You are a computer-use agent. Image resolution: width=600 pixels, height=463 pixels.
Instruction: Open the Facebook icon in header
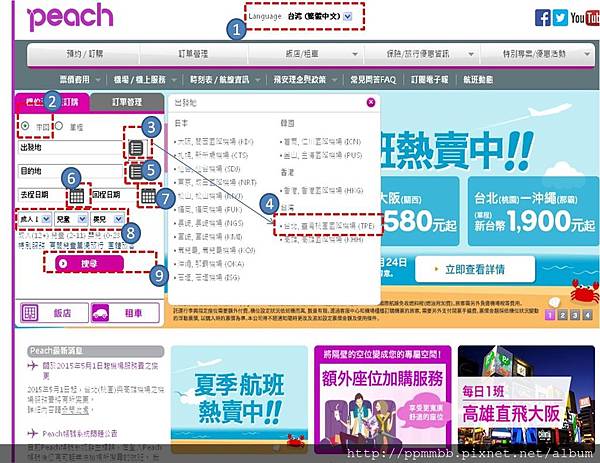(543, 18)
